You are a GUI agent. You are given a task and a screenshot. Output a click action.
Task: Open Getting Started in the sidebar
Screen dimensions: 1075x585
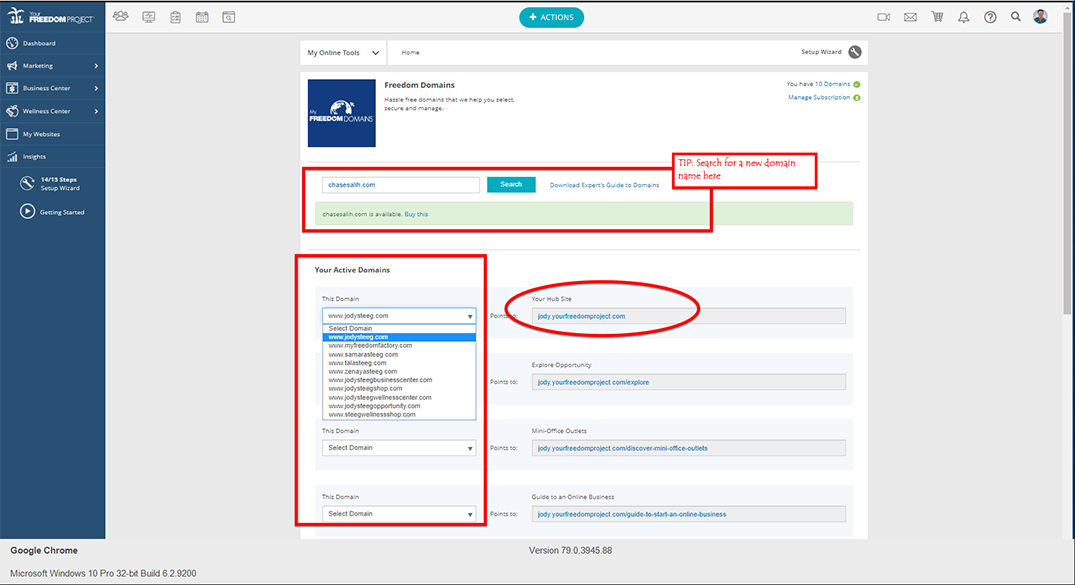coord(53,212)
